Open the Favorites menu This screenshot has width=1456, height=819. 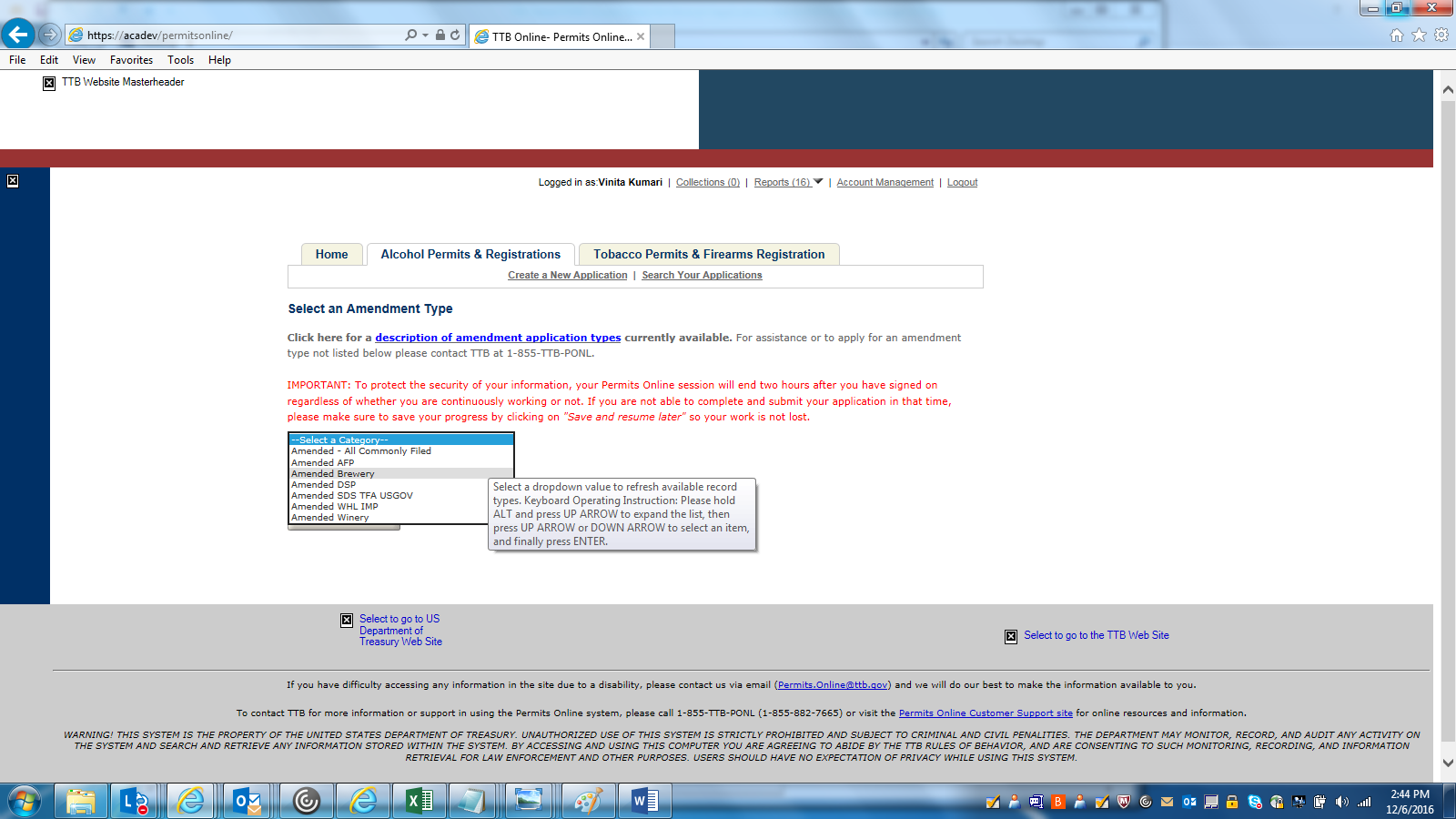tap(131, 60)
